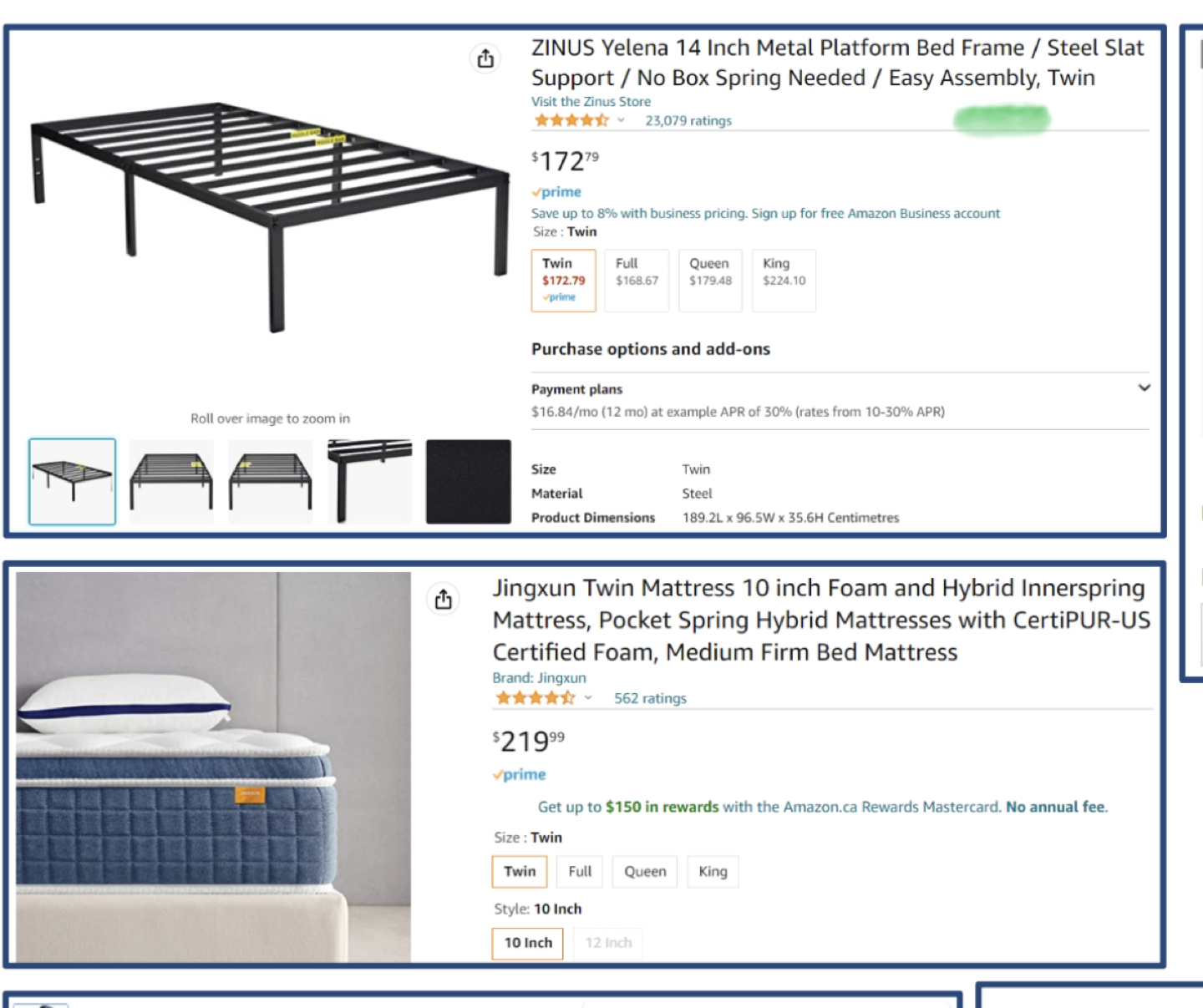Screen dimensions: 1203x1008
Task: Select the Queen size bed frame at $179.48
Action: click(x=710, y=281)
